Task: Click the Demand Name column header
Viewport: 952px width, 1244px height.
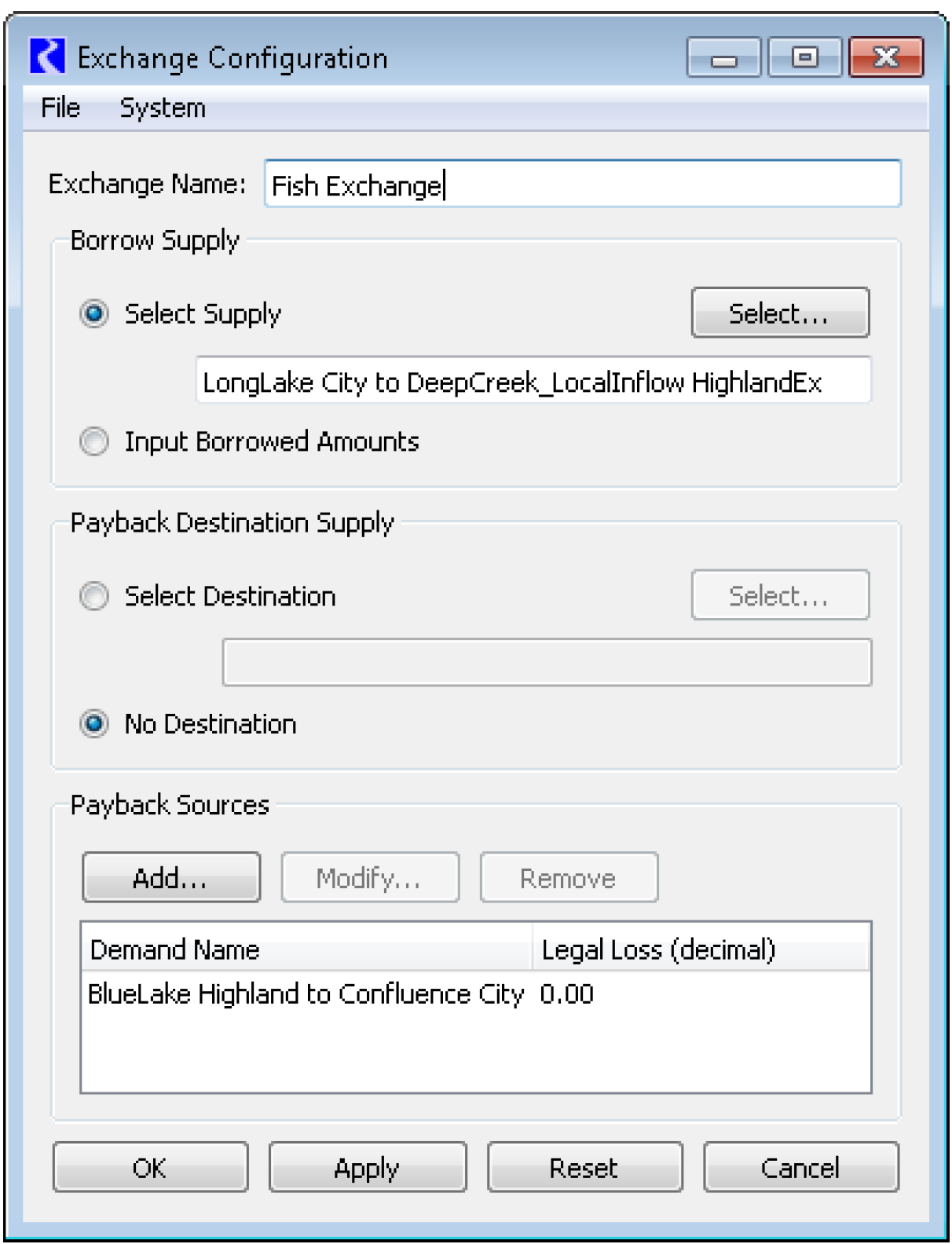Action: point(306,950)
